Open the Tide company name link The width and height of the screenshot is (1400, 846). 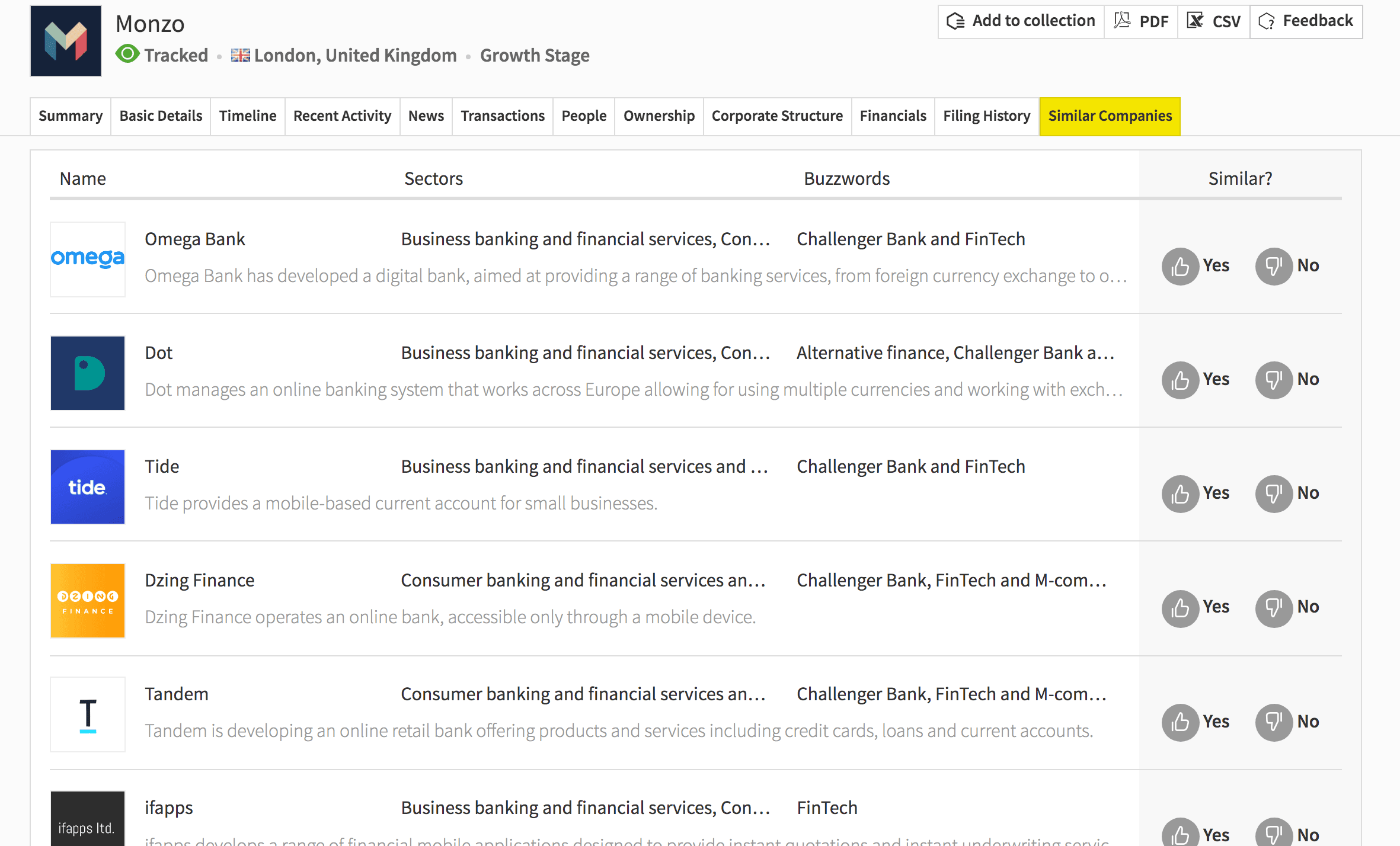tap(162, 466)
